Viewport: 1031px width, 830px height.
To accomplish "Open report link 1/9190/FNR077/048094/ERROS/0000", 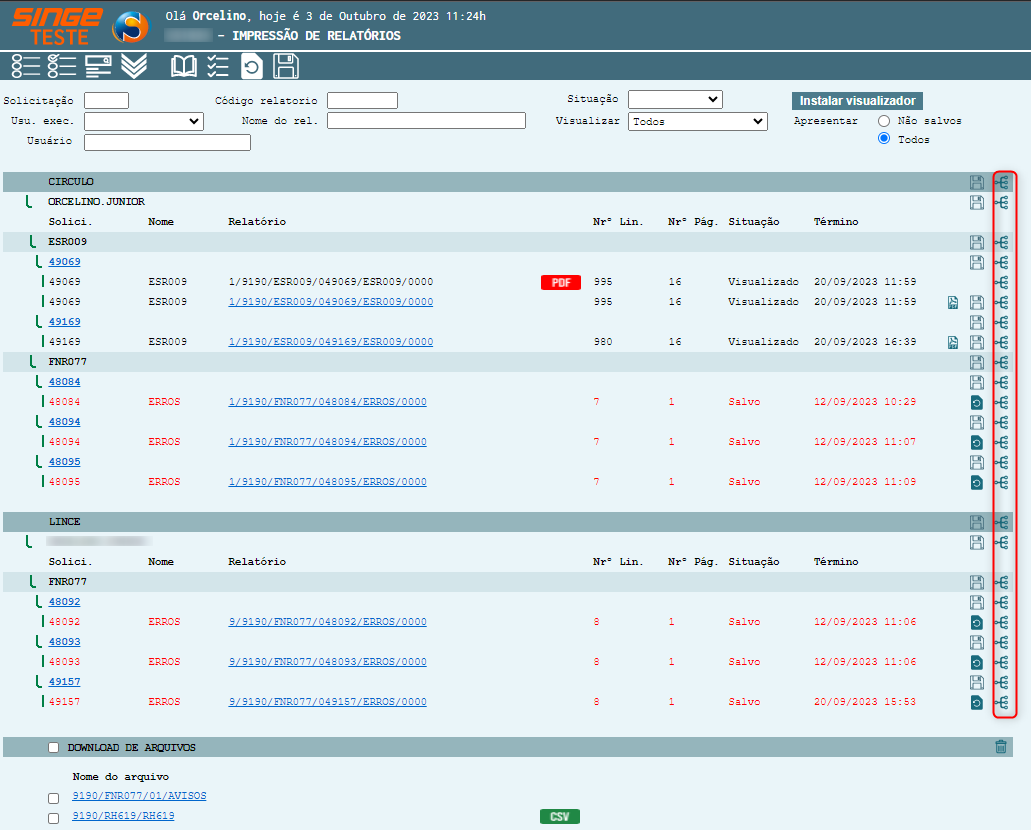I will point(327,442).
